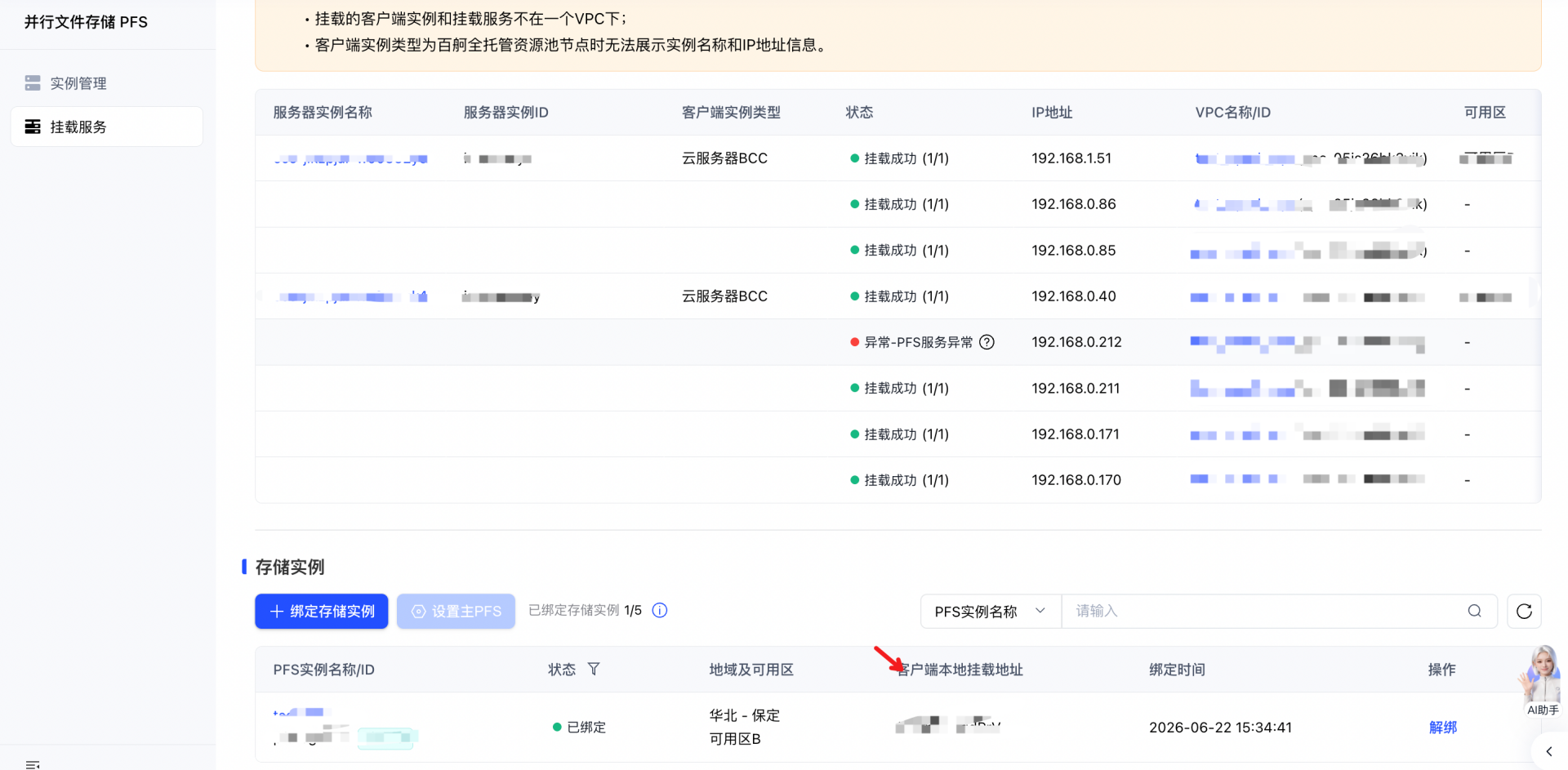This screenshot has width=1568, height=770.
Task: Select IP address 192.168.0.170
Action: (1076, 480)
